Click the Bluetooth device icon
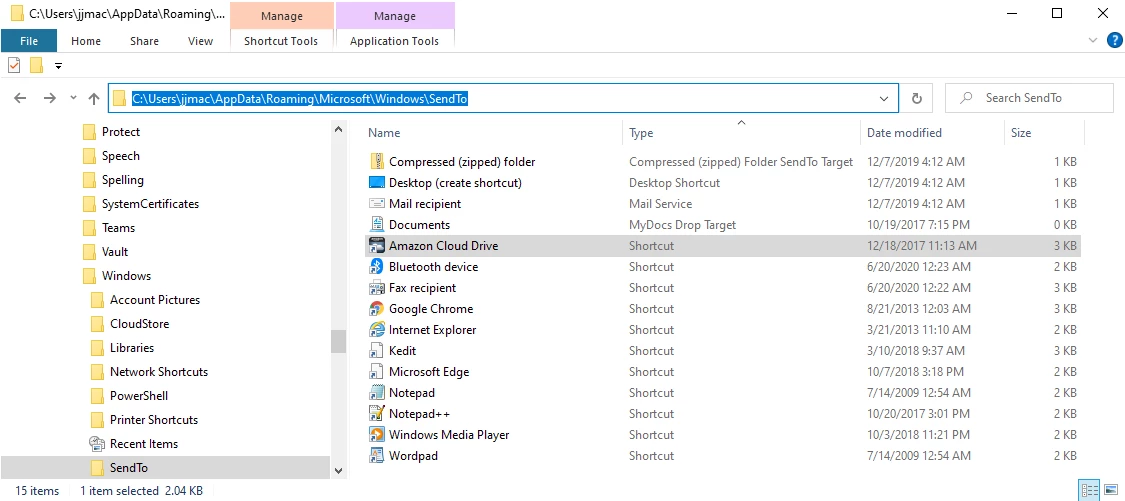This screenshot has width=1125, height=501. [x=377, y=266]
